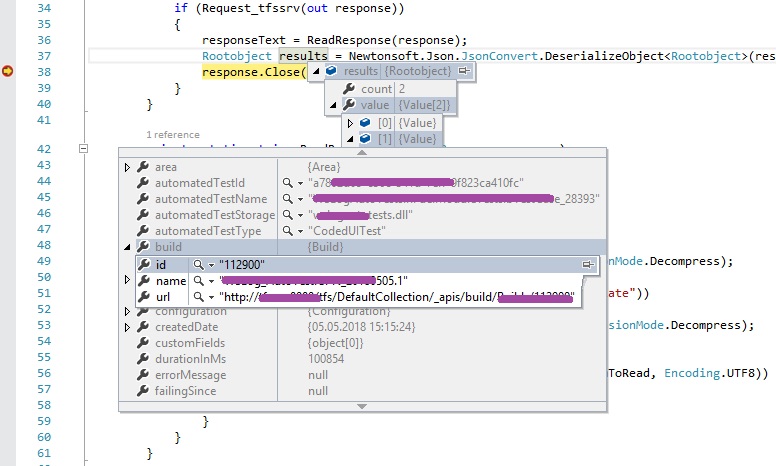Select the failingSince null value
The width and height of the screenshot is (776, 466).
[318, 391]
